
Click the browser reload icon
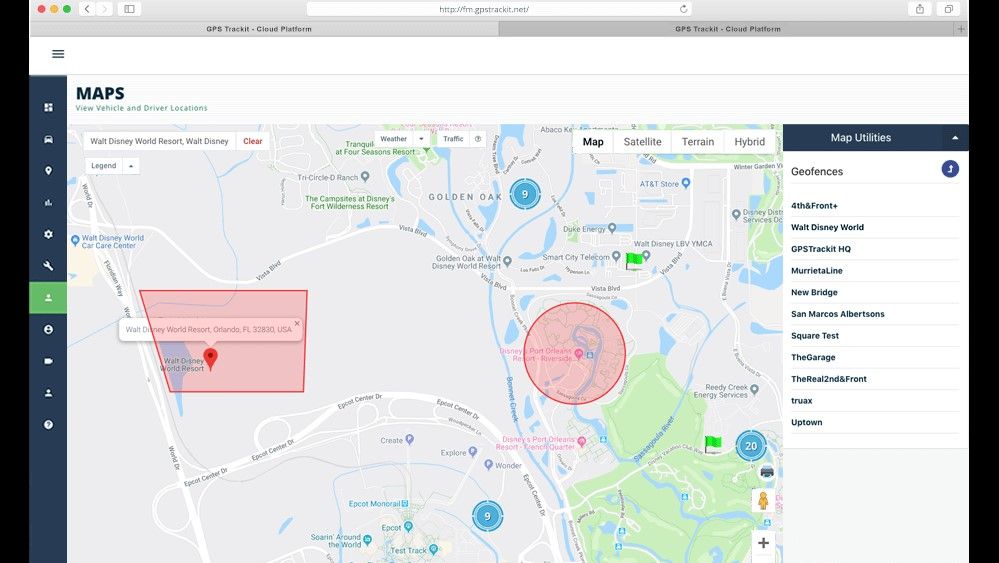[684, 9]
